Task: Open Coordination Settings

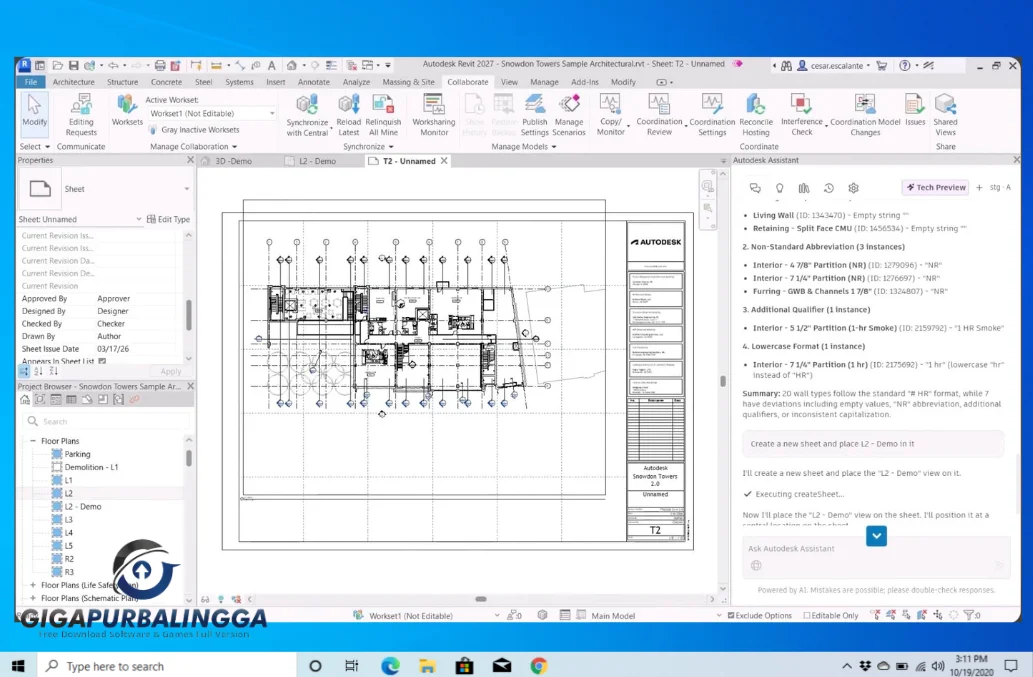Action: click(x=712, y=115)
